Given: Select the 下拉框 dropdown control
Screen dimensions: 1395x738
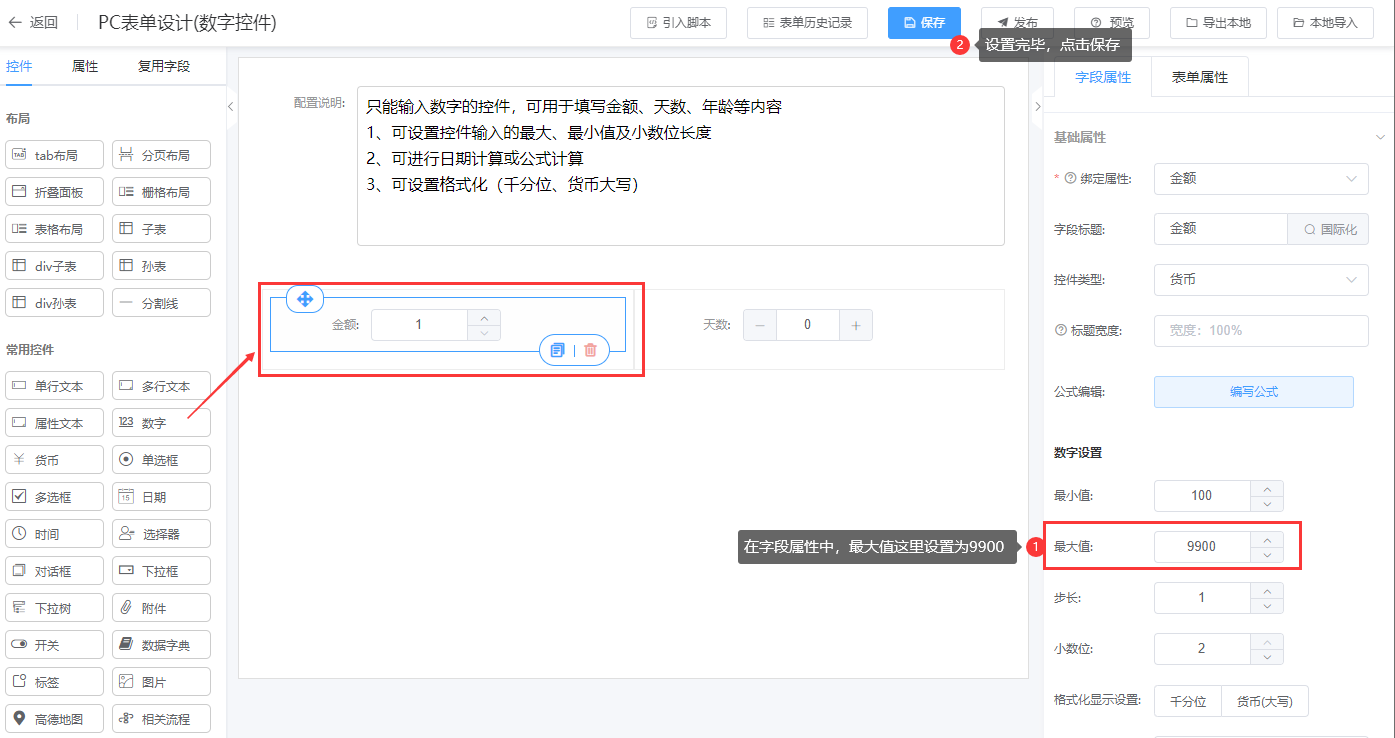Looking at the screenshot, I should click(x=161, y=571).
